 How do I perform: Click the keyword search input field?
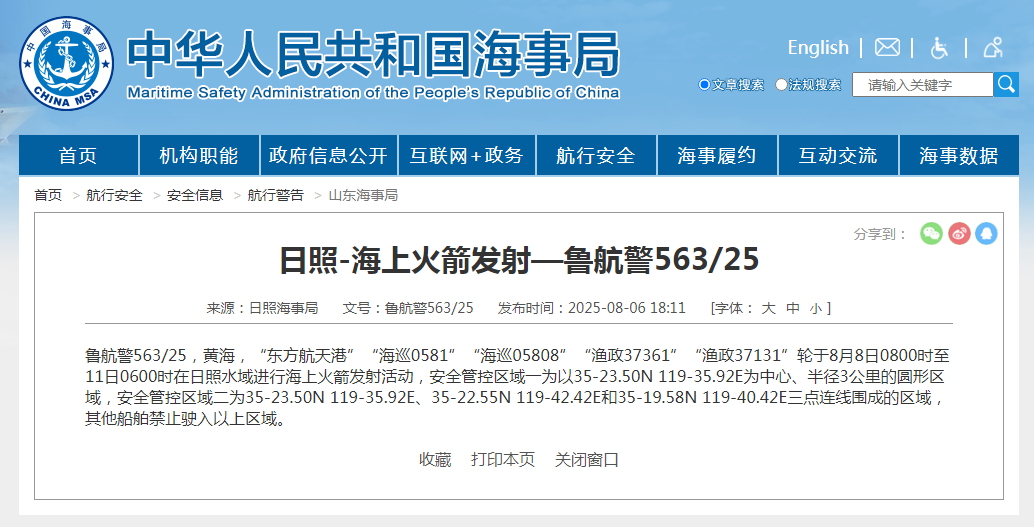[x=922, y=85]
